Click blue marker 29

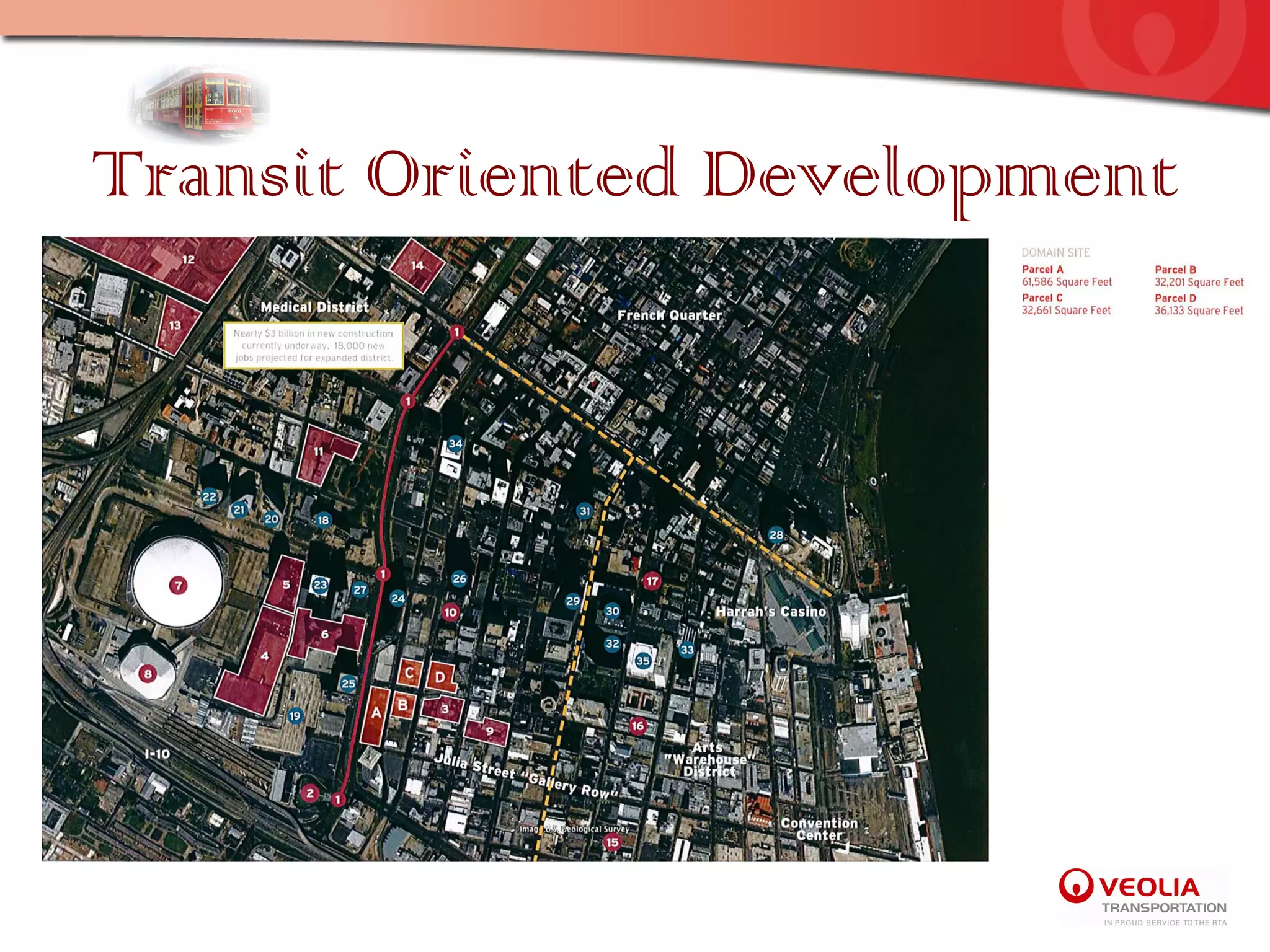click(x=573, y=601)
